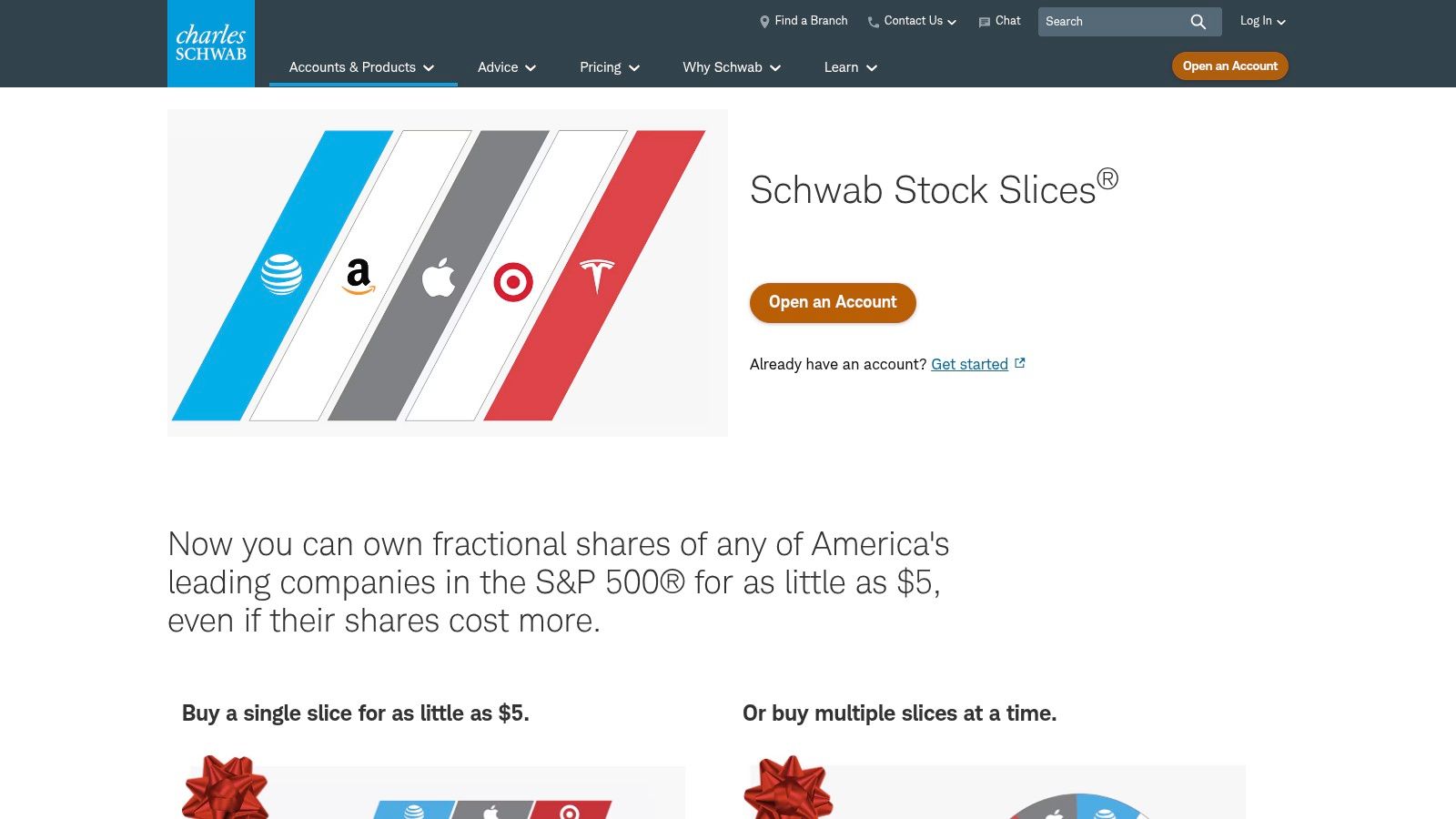Open the Log In dropdown
This screenshot has height=819, width=1456.
pyautogui.click(x=1260, y=21)
